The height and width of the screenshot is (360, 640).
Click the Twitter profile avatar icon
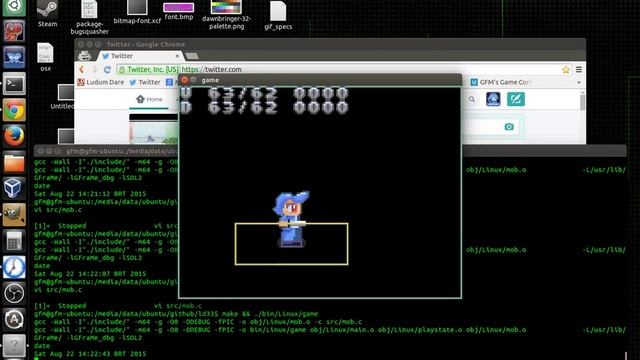click(x=493, y=99)
